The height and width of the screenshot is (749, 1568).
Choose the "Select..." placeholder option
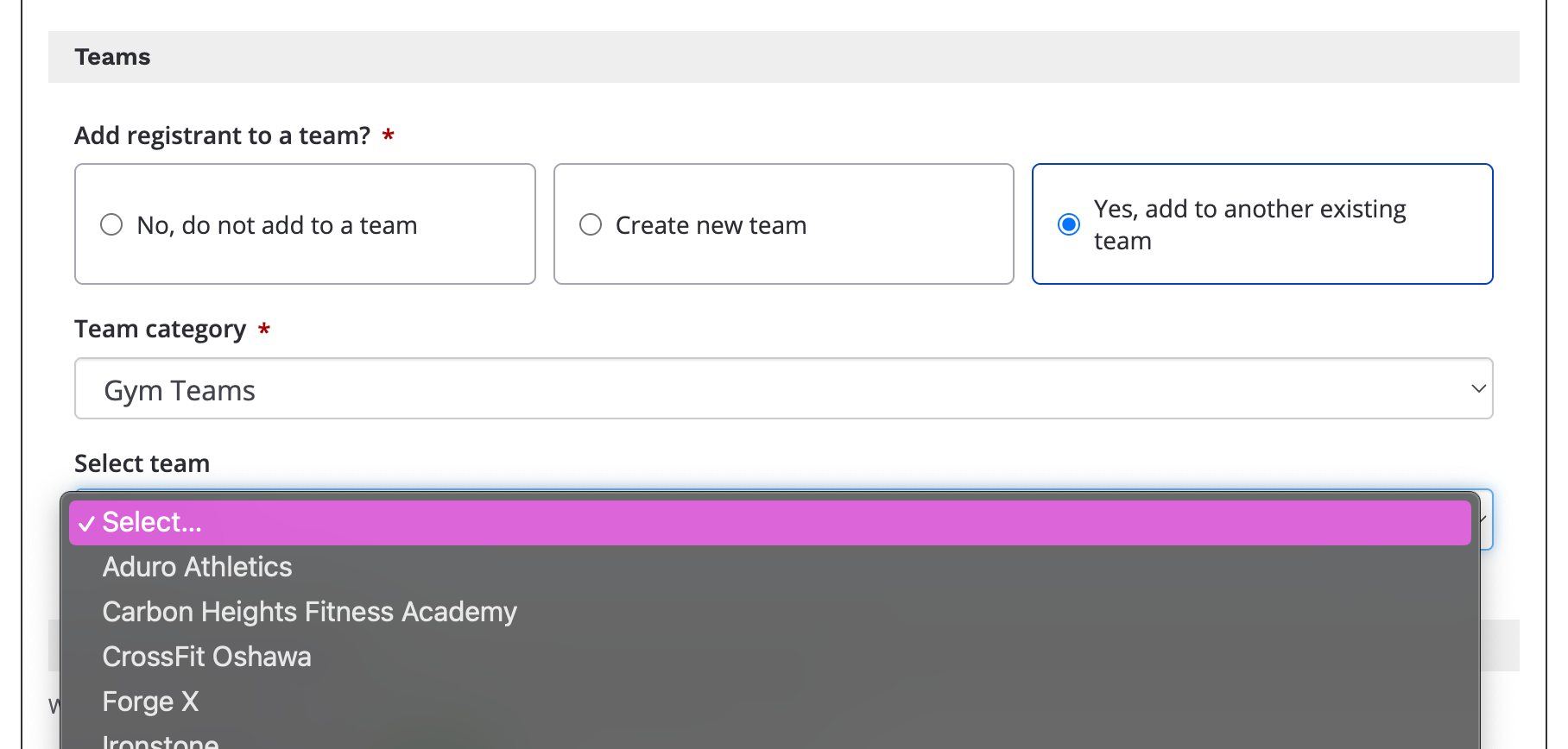tap(770, 522)
